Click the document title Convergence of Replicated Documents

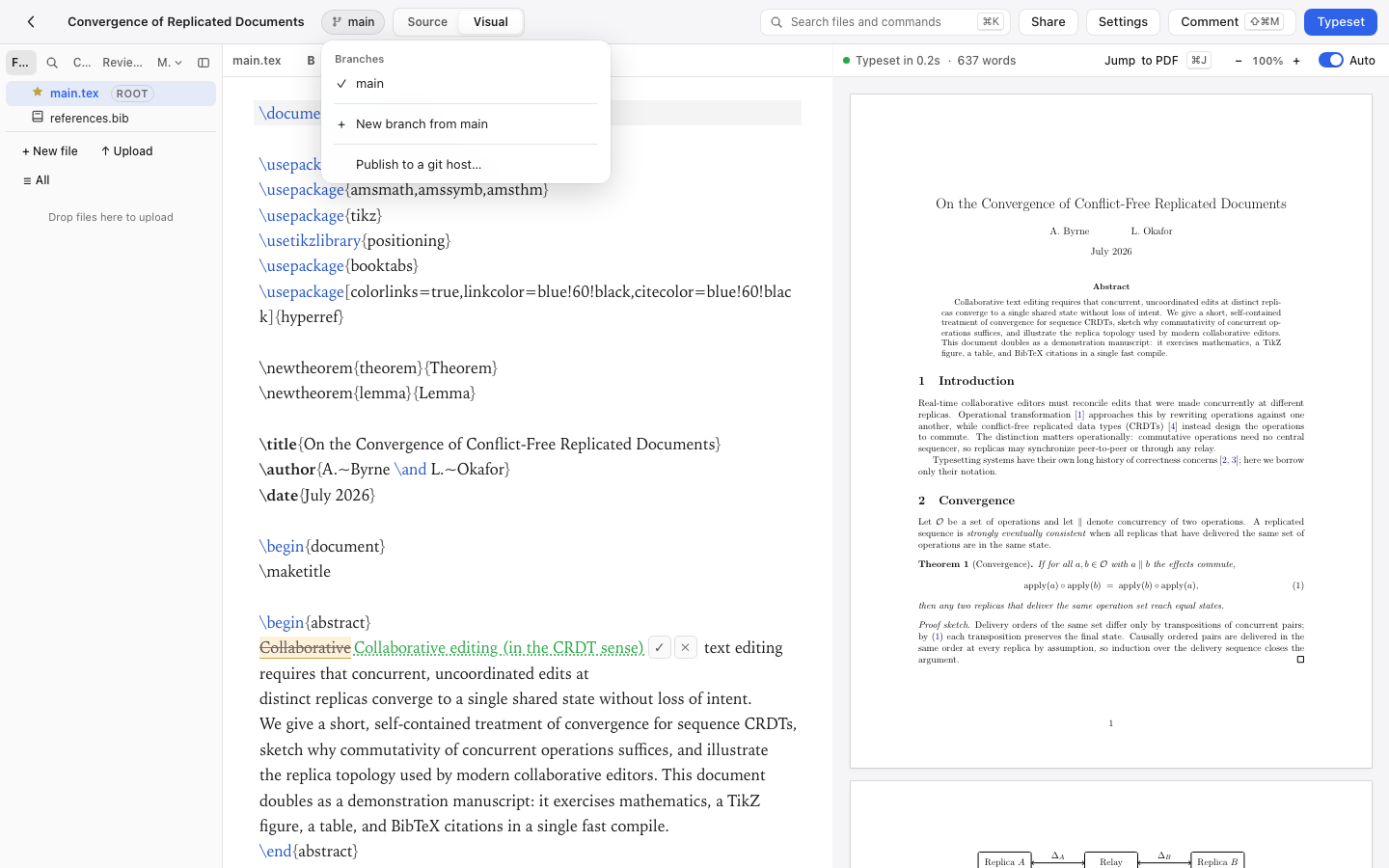[x=186, y=21]
